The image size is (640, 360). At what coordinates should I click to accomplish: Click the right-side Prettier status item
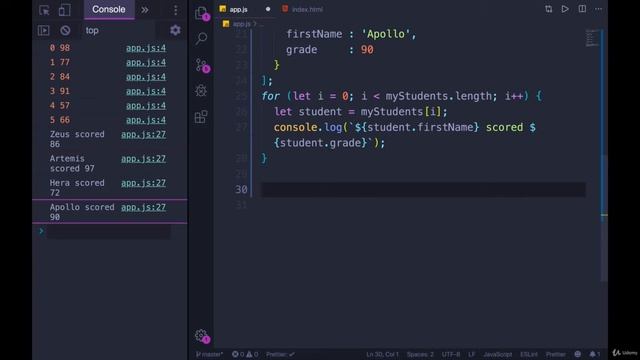tap(556, 354)
